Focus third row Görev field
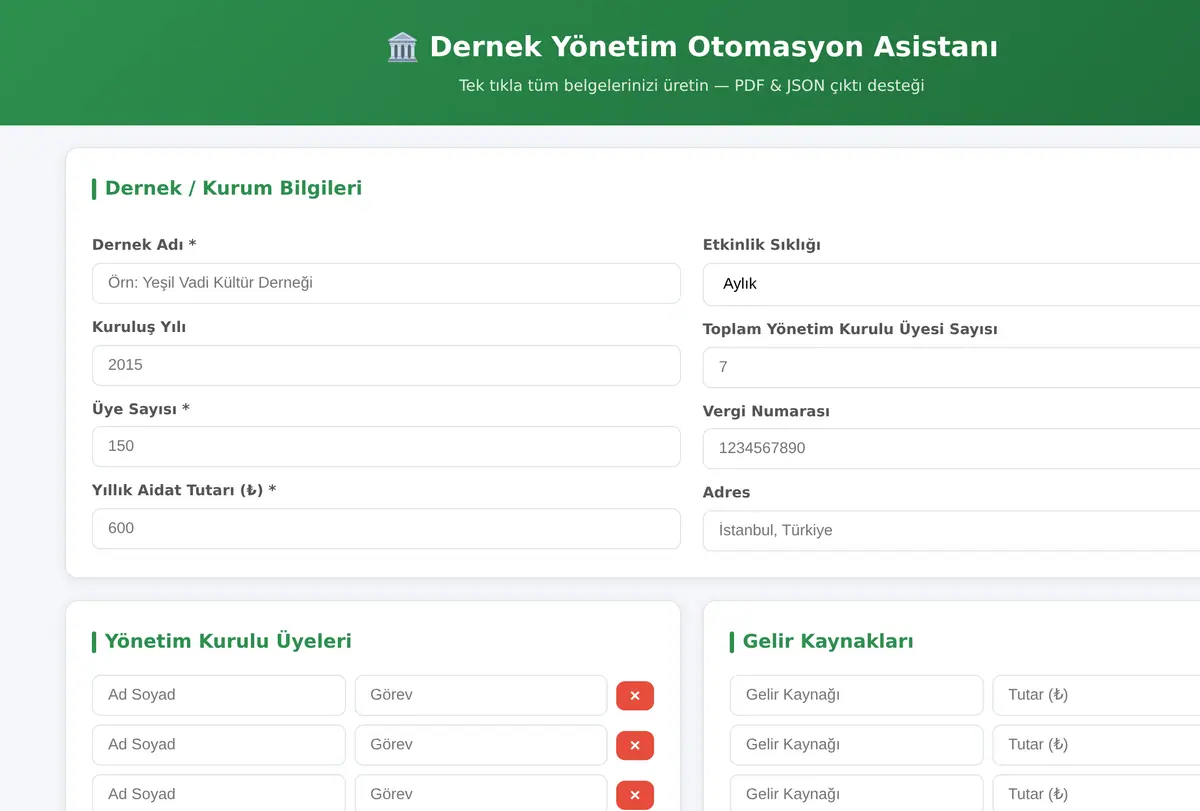1200x811 pixels. [x=481, y=793]
